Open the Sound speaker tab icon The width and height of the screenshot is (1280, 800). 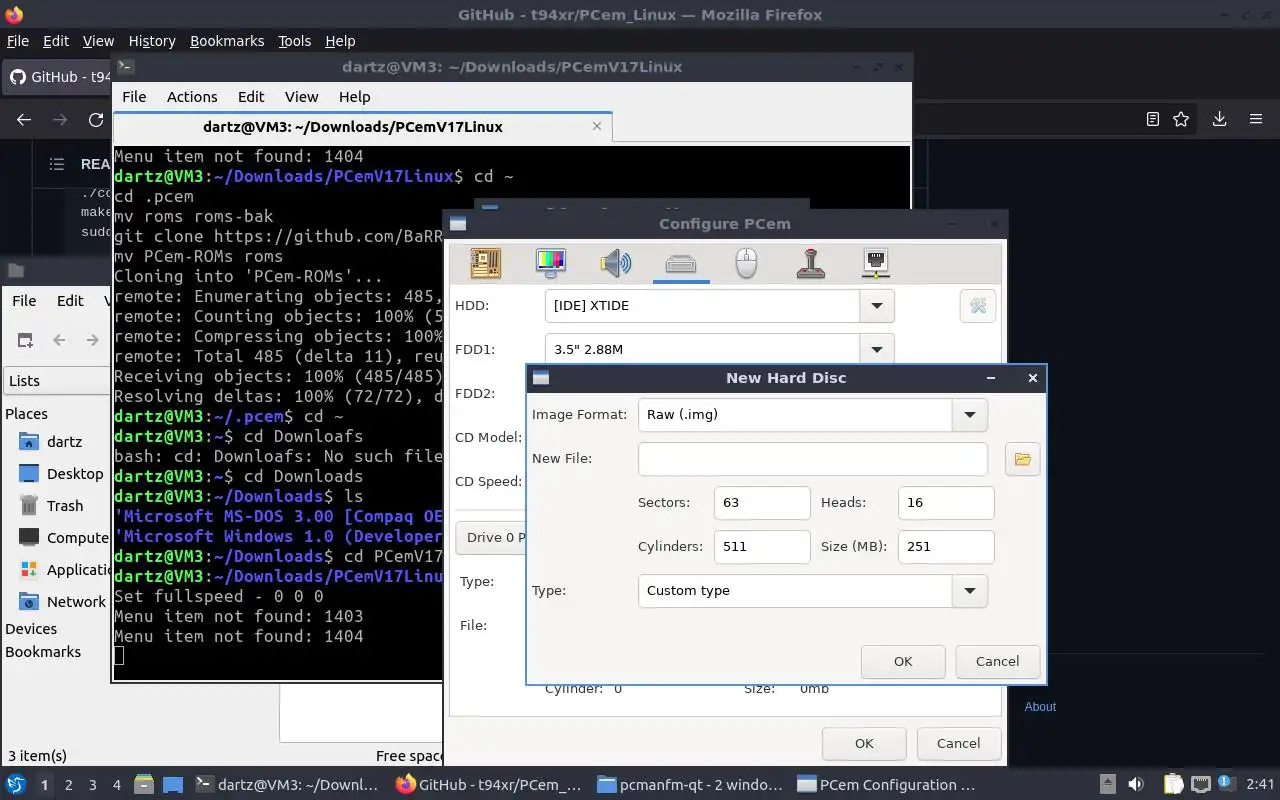(616, 263)
